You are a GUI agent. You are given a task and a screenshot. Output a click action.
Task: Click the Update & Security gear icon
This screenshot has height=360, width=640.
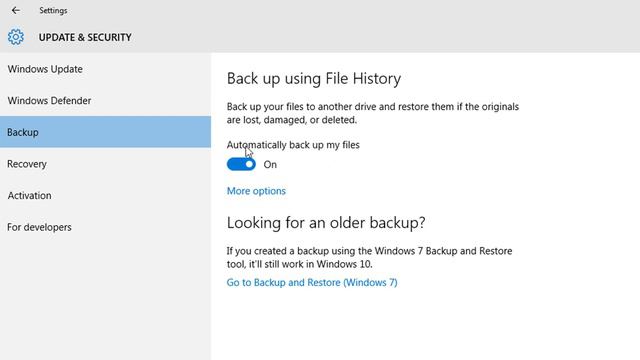tap(16, 37)
